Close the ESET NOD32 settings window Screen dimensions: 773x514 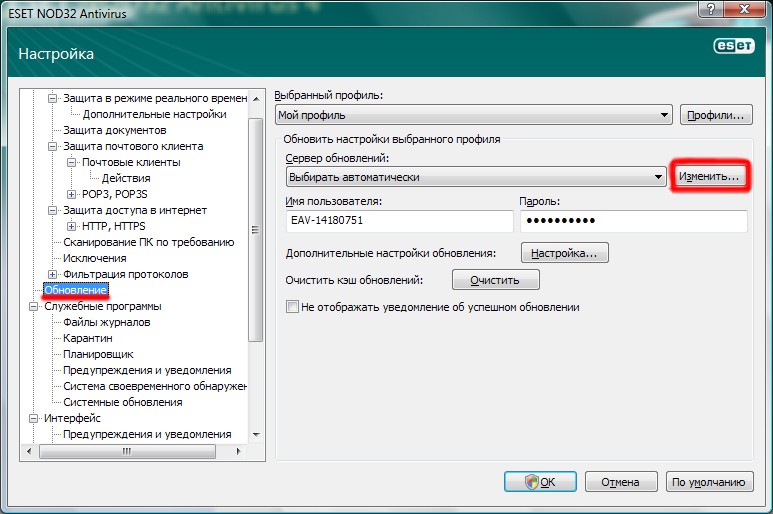[x=744, y=9]
